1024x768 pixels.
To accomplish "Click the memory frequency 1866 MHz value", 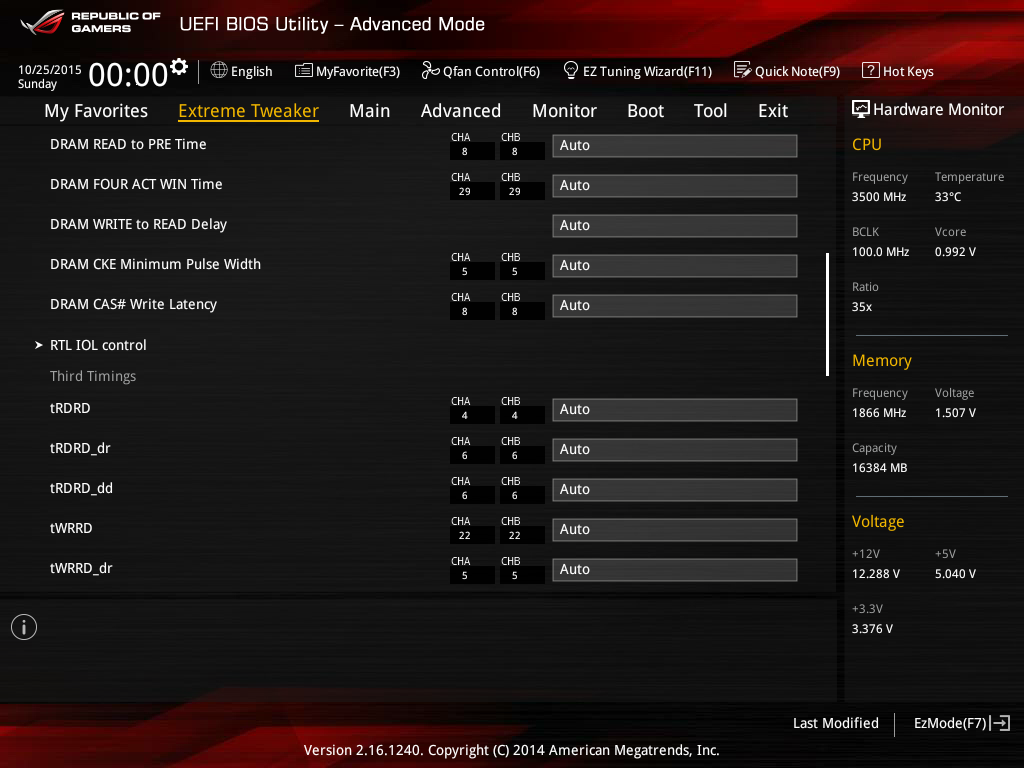I will pos(878,413).
